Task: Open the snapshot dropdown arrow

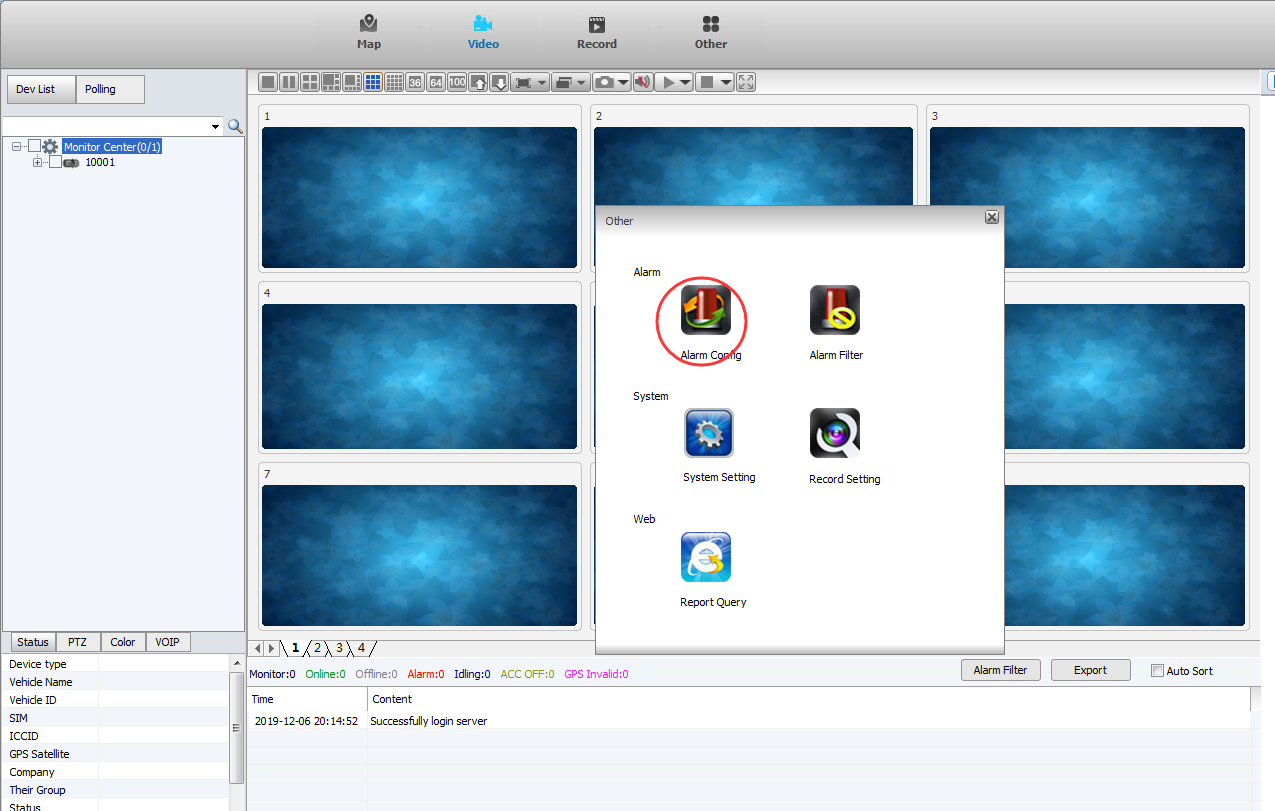Action: (623, 82)
